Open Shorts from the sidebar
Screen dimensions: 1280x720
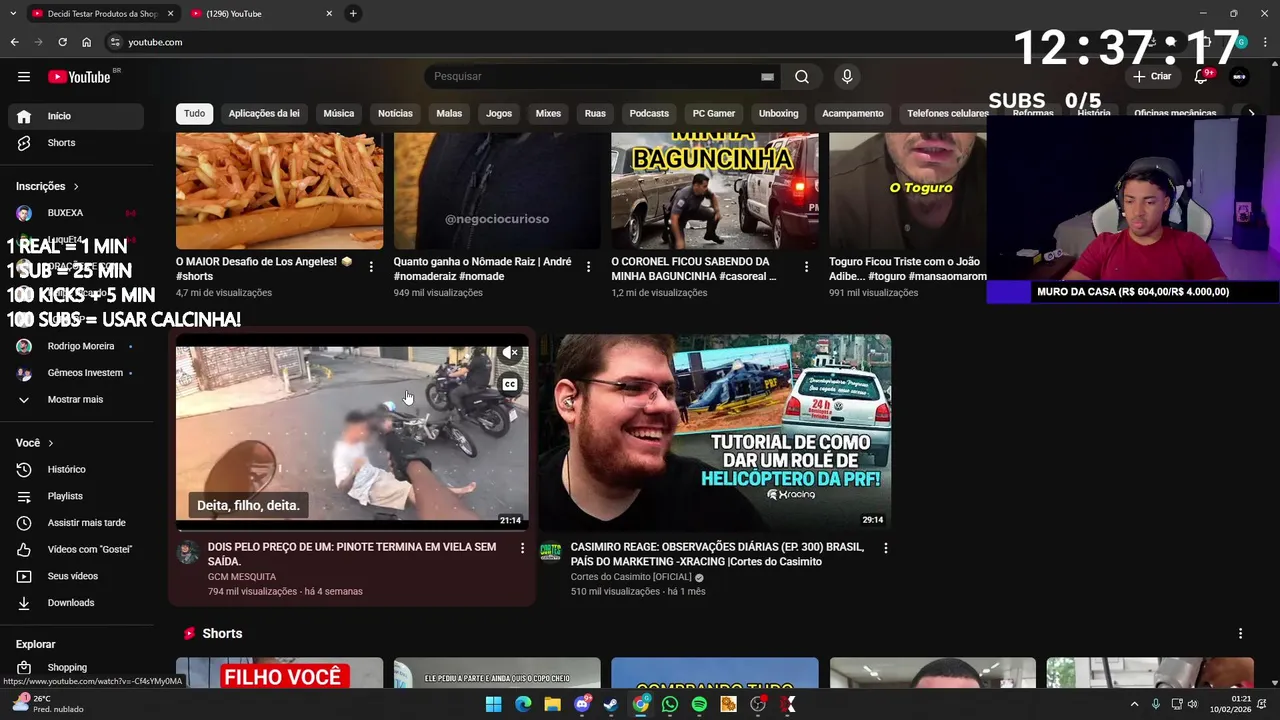[76, 143]
